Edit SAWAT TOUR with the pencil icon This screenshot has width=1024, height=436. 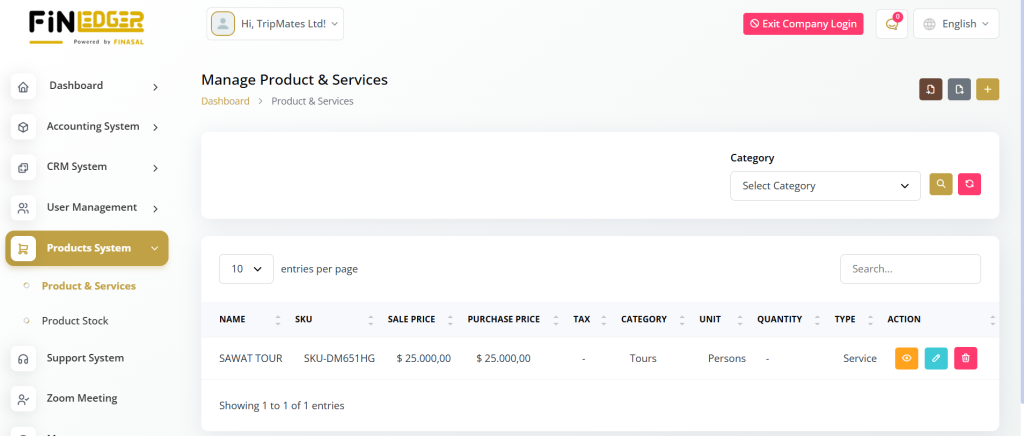click(936, 358)
